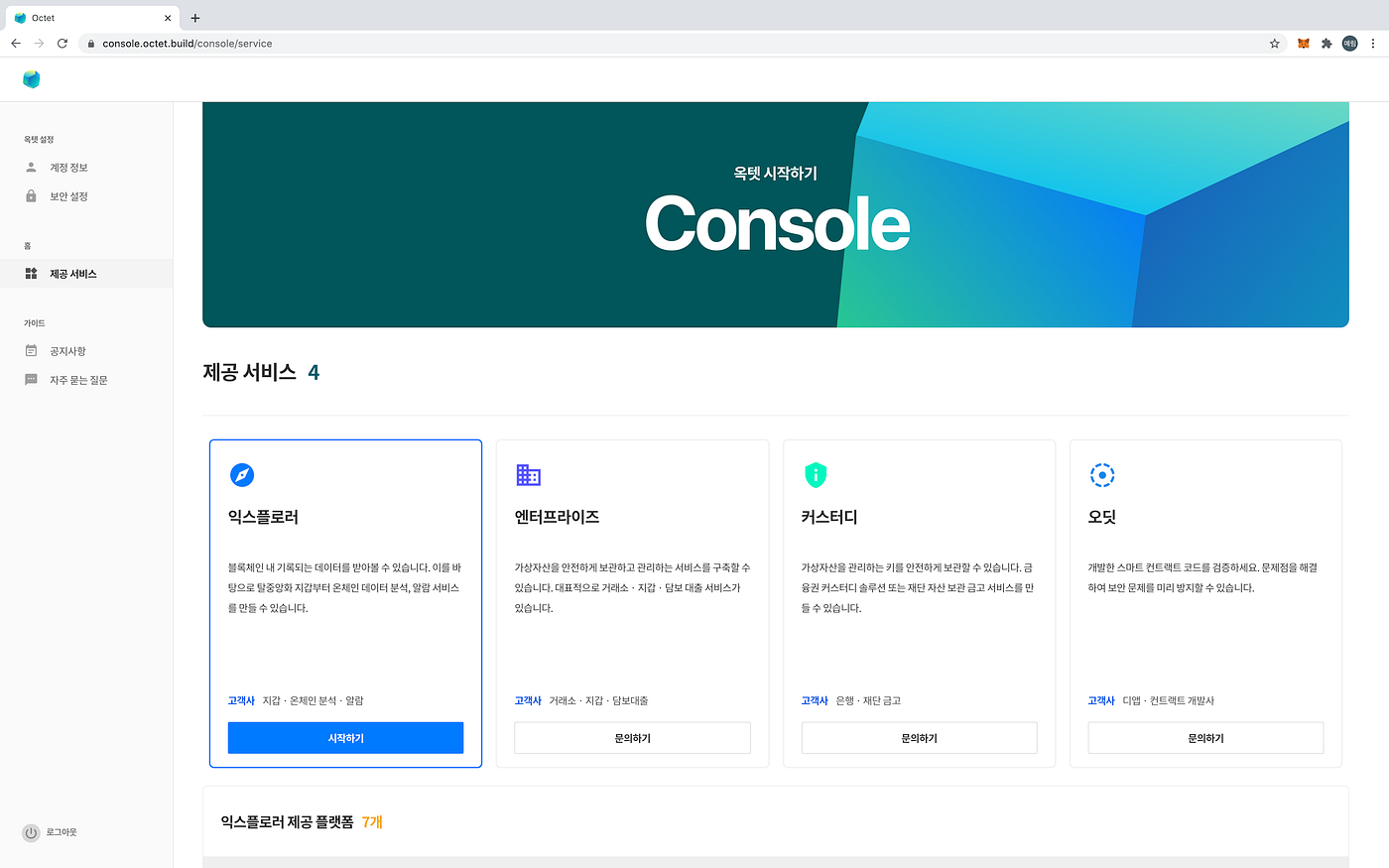1389x868 pixels.
Task: Click the service count number 4
Action: tap(314, 373)
